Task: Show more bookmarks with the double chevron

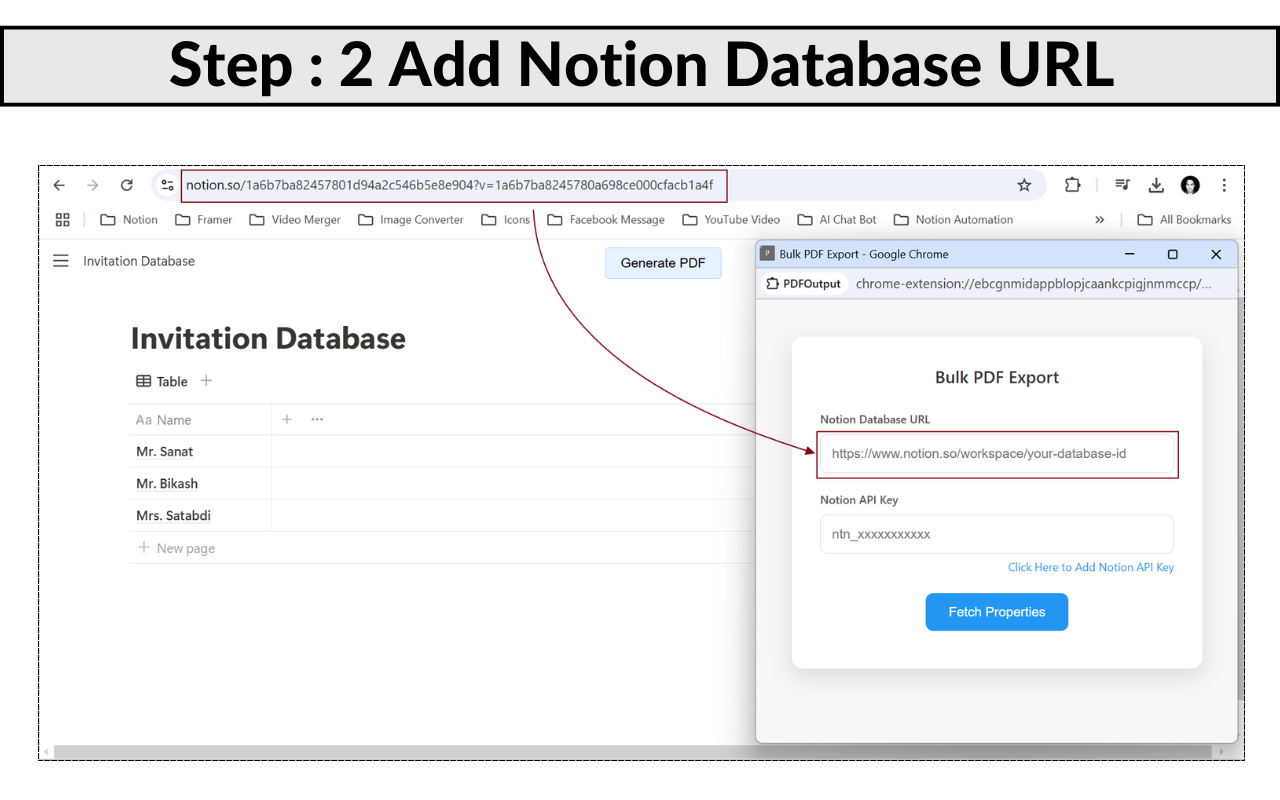Action: point(1100,220)
